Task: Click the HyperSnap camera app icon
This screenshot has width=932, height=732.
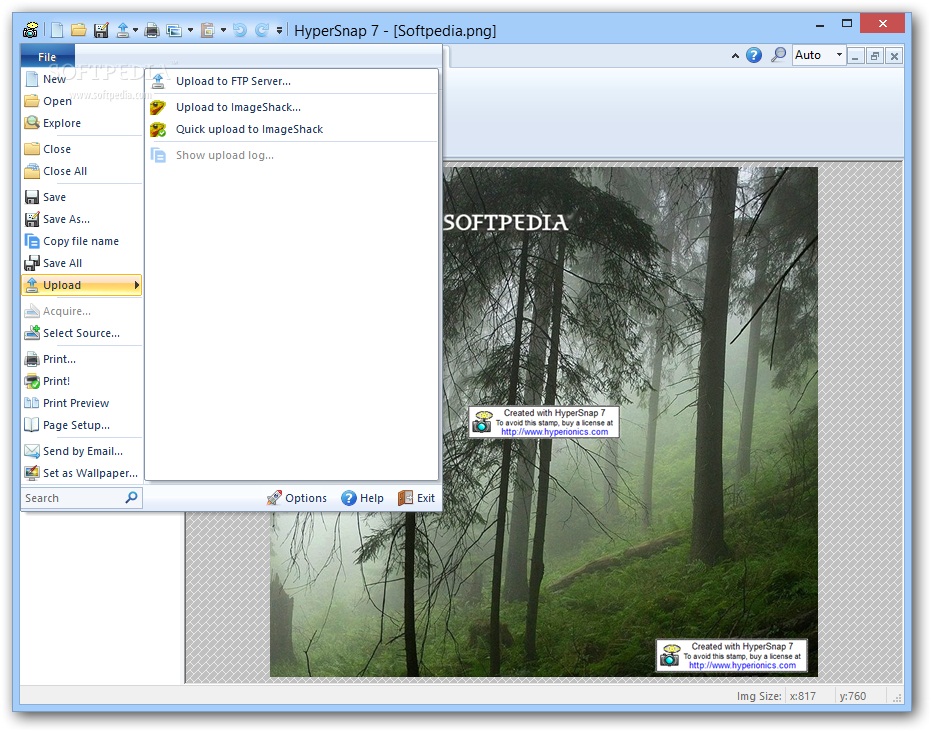Action: (31, 29)
